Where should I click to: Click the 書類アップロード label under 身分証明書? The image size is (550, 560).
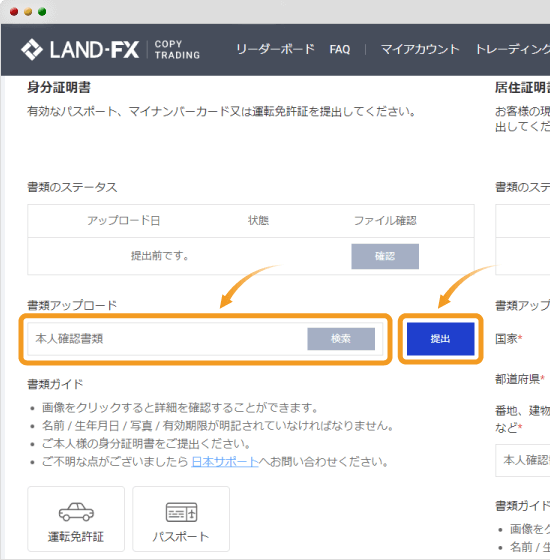coord(72,305)
